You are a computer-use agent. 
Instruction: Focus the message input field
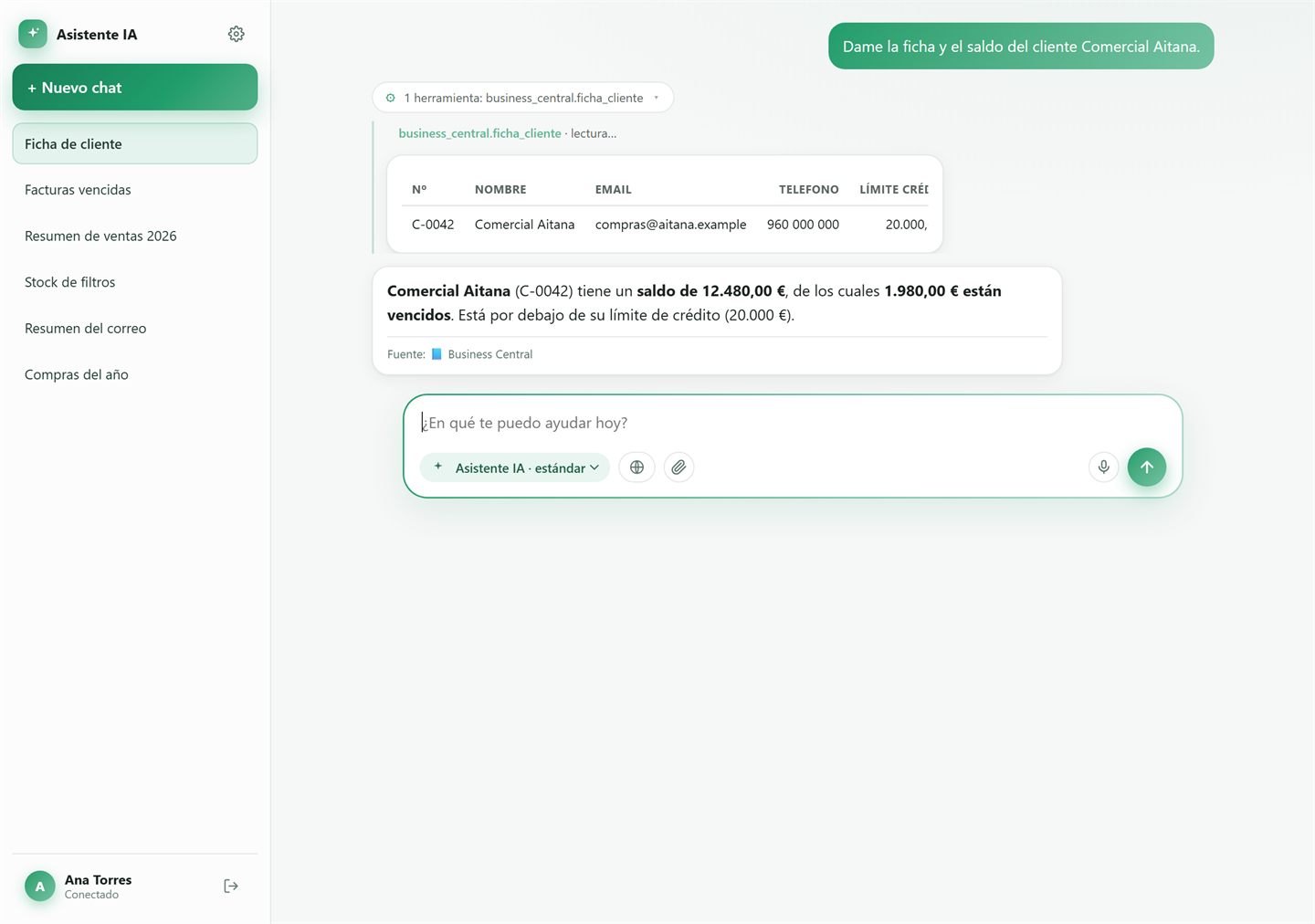793,423
